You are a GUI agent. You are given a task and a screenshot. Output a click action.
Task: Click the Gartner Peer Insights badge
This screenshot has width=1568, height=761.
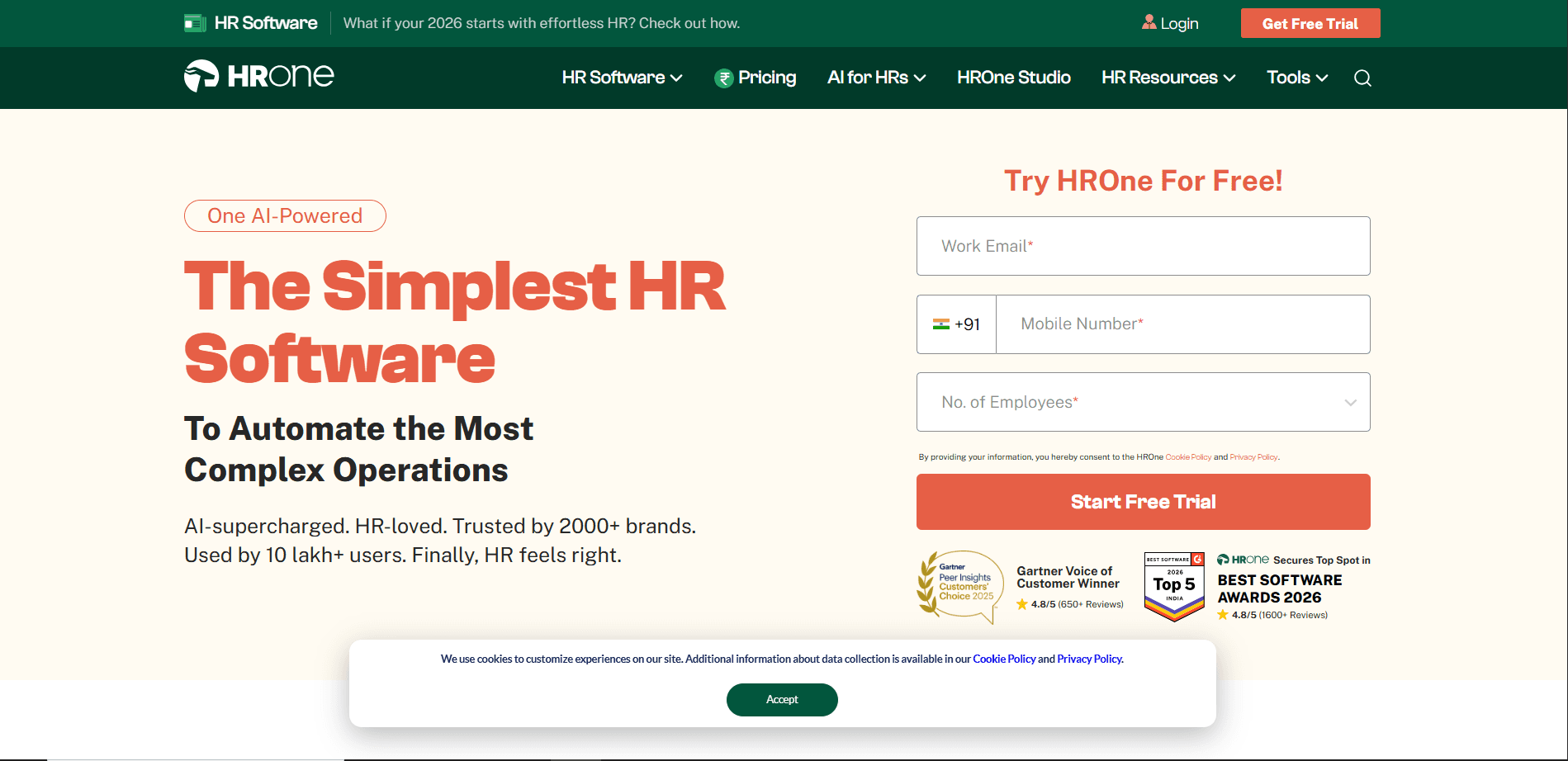tap(959, 586)
